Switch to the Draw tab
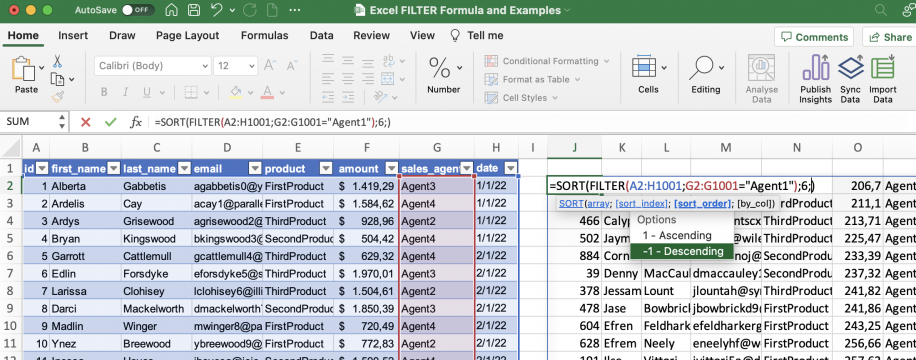 [122, 35]
